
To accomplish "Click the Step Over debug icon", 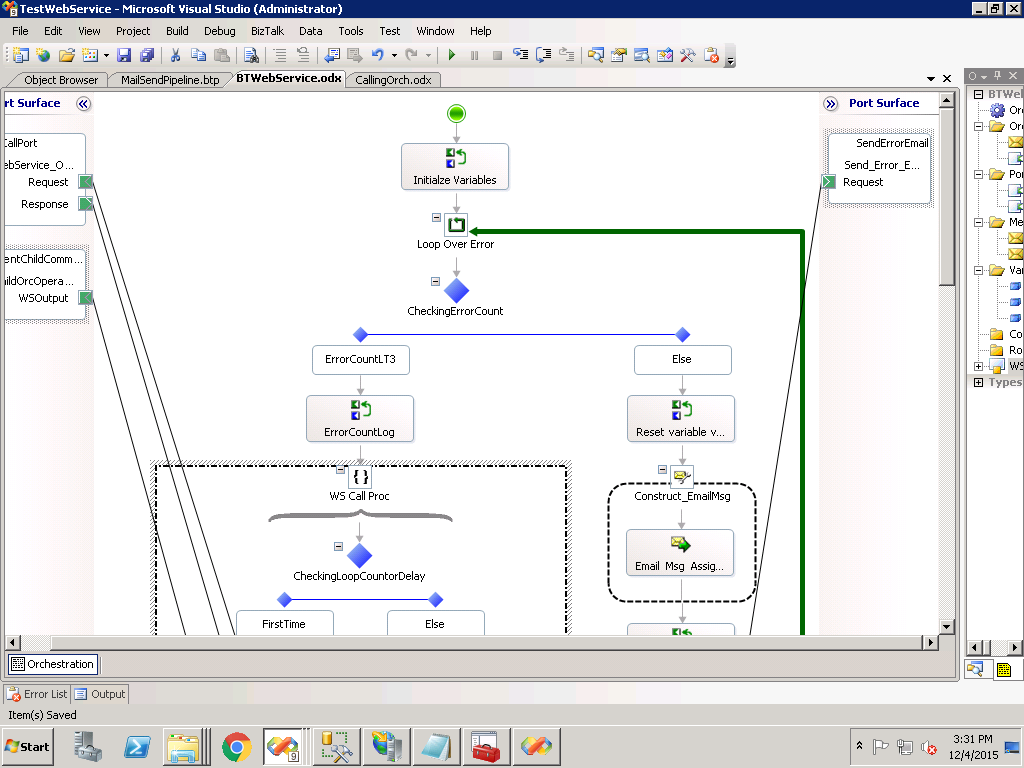I will pyautogui.click(x=543, y=56).
